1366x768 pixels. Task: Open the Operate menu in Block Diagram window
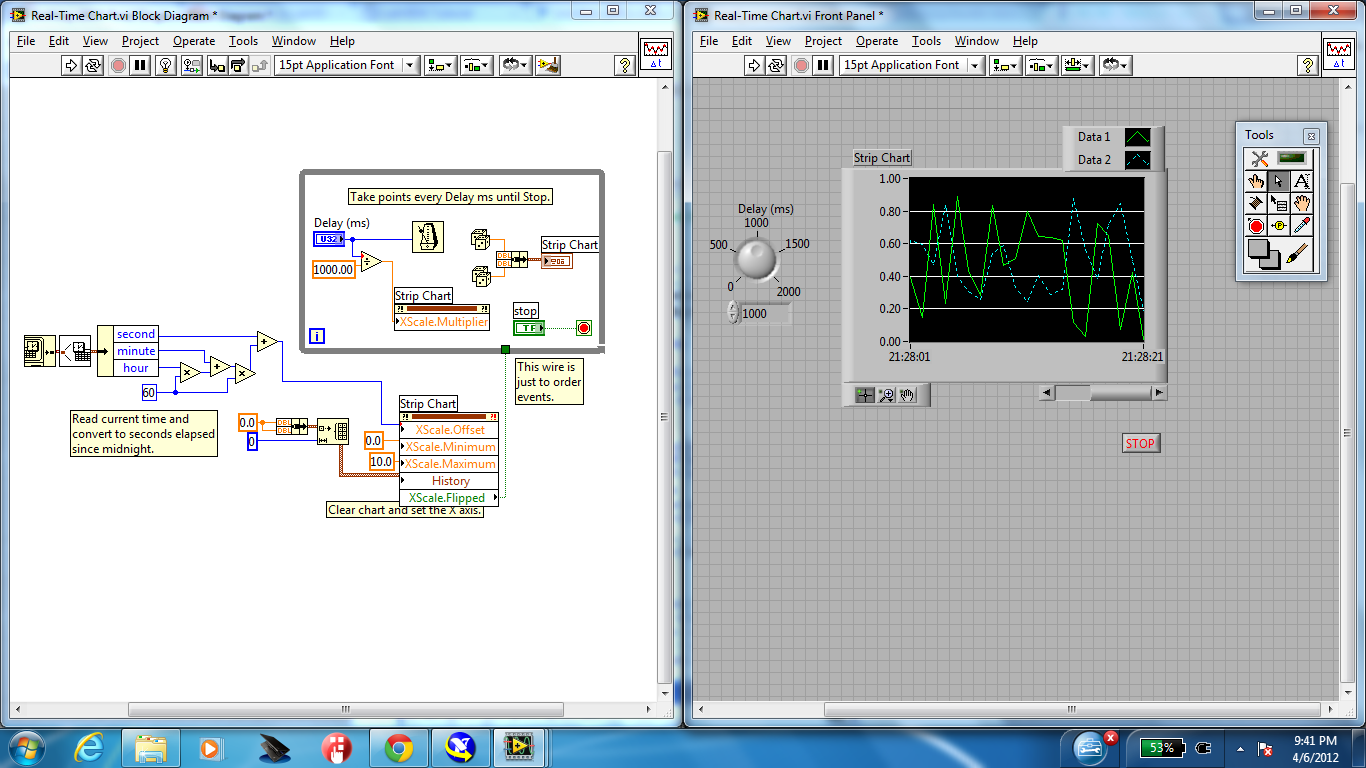(194, 41)
